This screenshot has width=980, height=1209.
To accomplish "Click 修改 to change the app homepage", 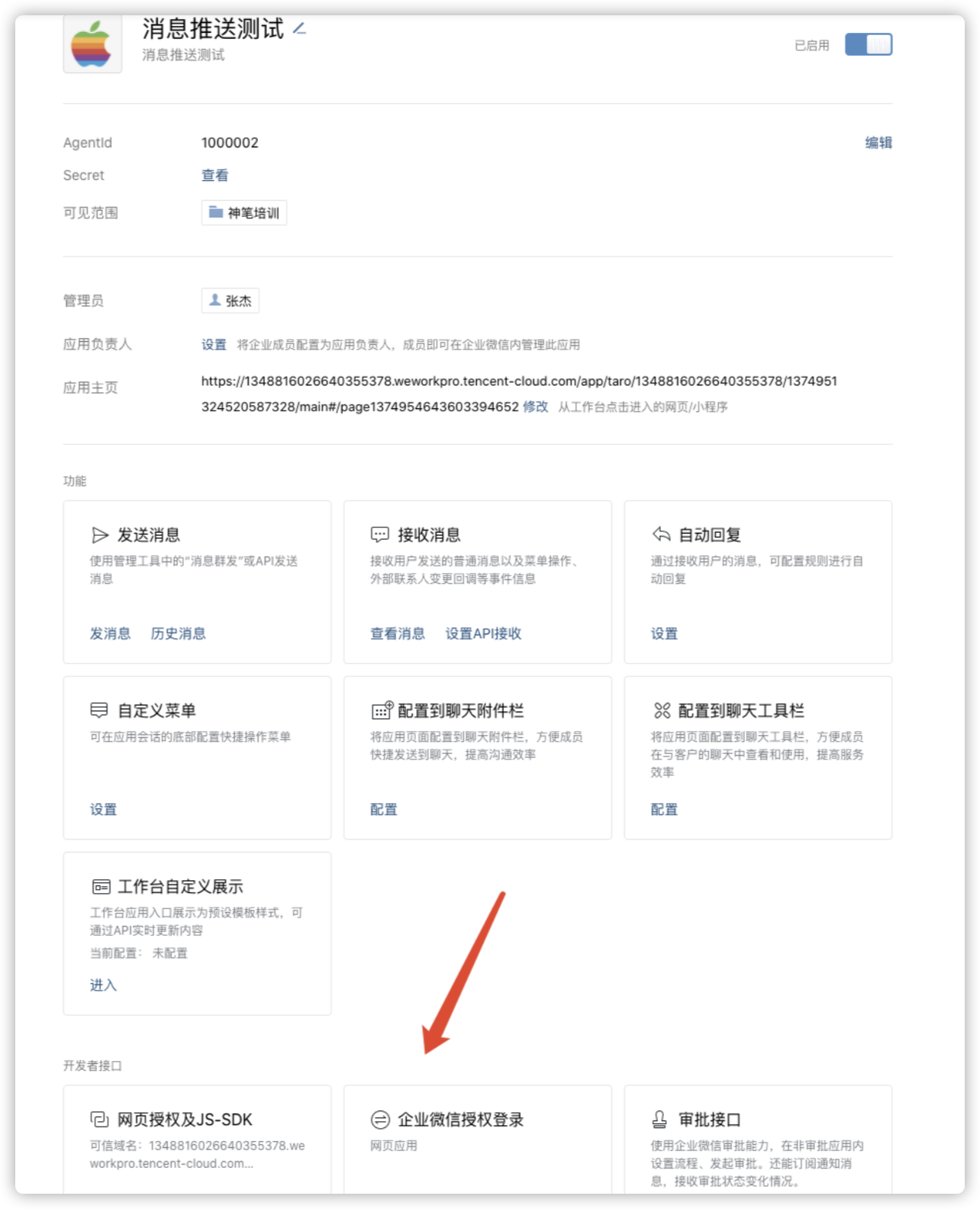I will 535,407.
